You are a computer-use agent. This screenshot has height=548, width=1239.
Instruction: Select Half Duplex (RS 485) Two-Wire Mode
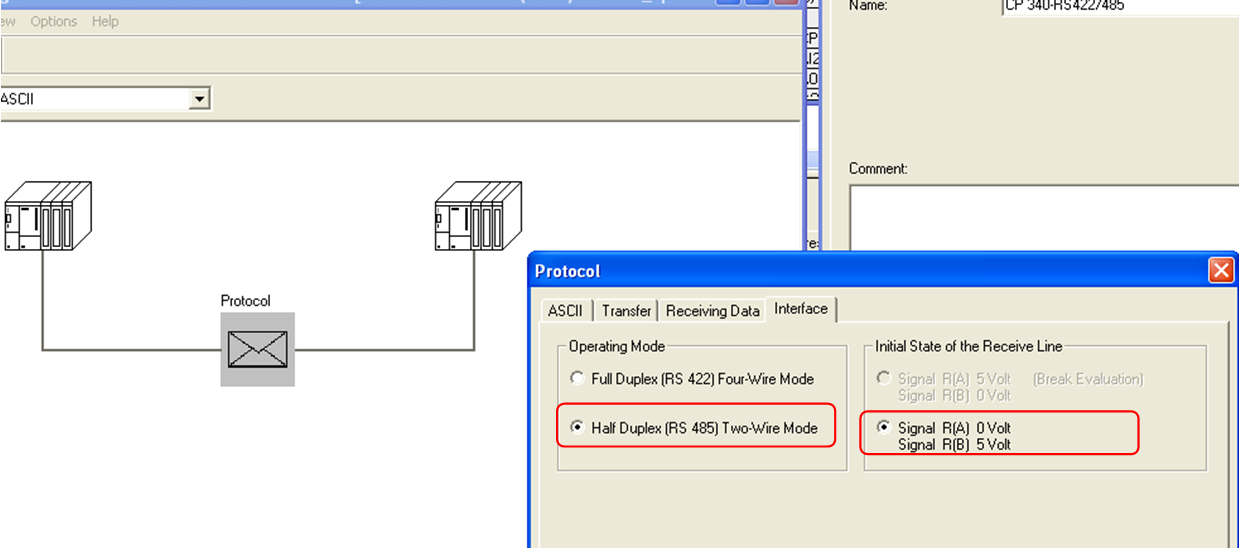coord(577,428)
